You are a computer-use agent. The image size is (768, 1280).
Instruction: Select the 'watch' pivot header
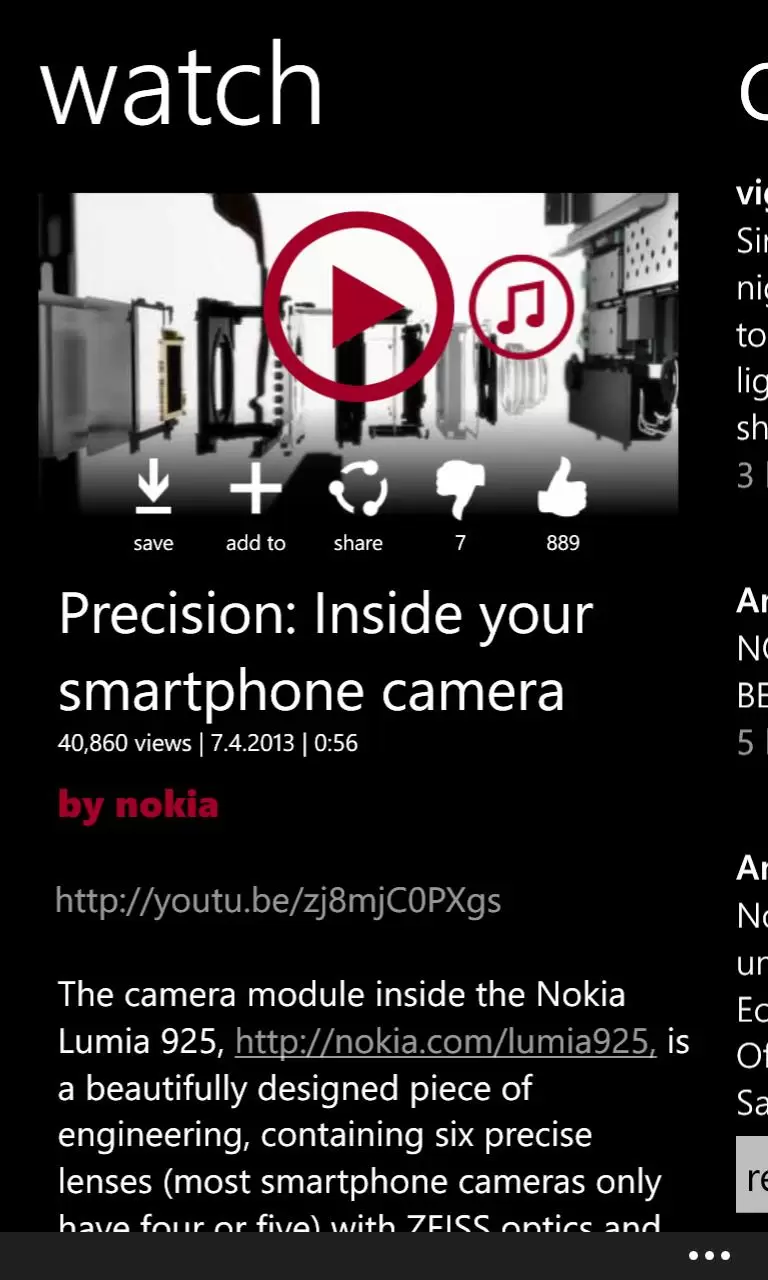pyautogui.click(x=181, y=86)
